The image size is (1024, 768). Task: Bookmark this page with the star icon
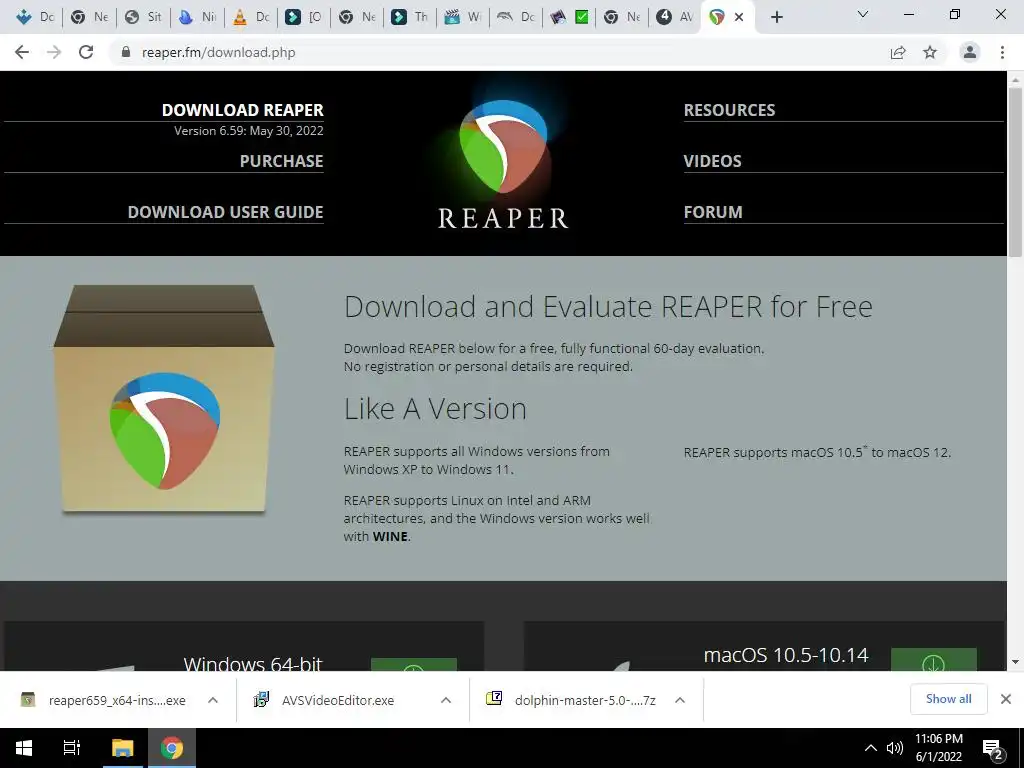(930, 52)
